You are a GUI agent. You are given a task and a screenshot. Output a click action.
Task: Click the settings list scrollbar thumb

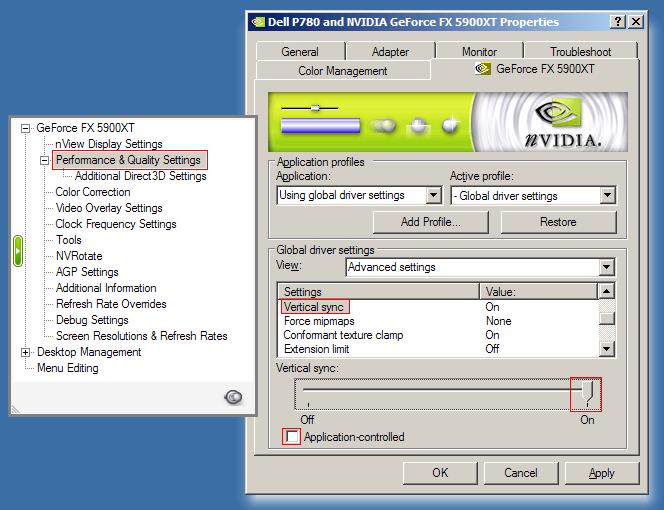[606, 319]
